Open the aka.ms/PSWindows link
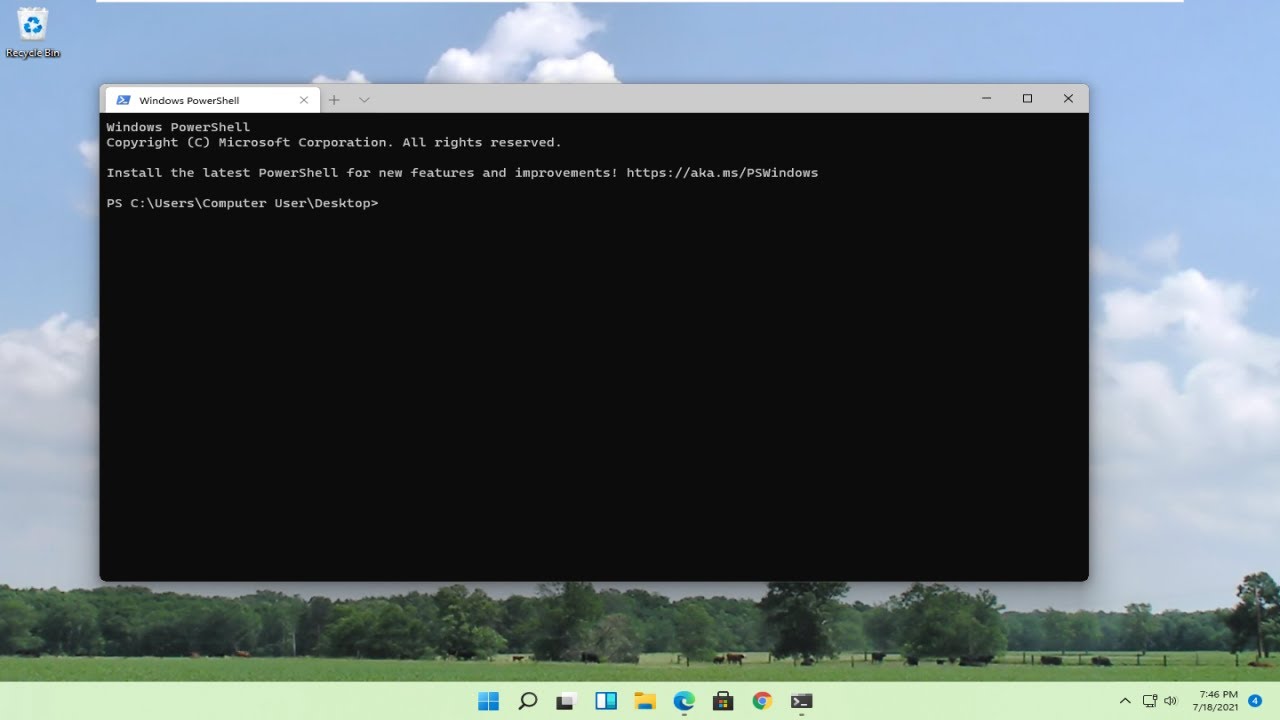The width and height of the screenshot is (1280, 720). 721,173
